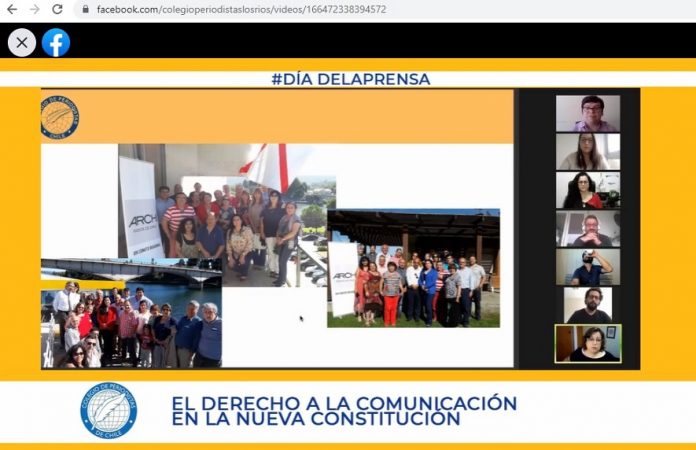The height and width of the screenshot is (450, 696).
Task: Select the tile of the man drinking from a cup
Action: (588, 267)
